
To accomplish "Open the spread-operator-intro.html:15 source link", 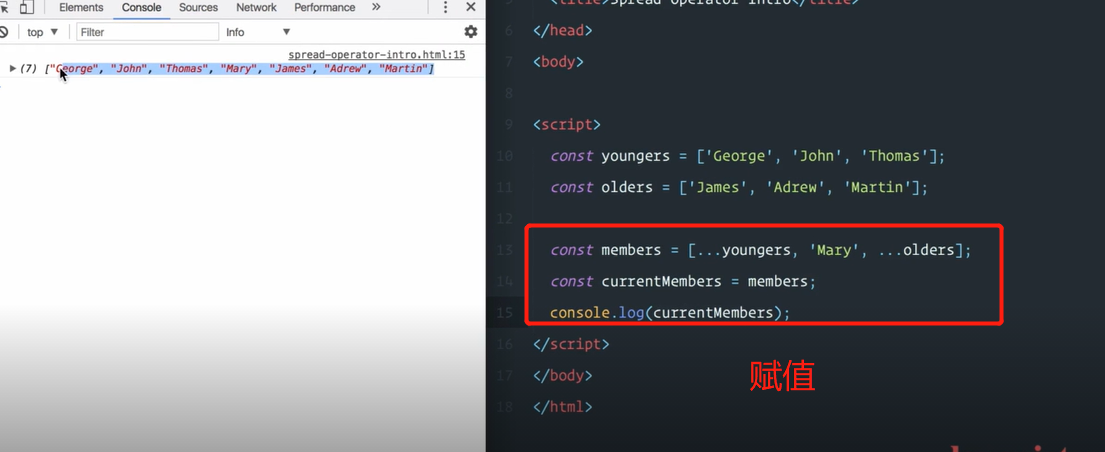I will pos(376,55).
